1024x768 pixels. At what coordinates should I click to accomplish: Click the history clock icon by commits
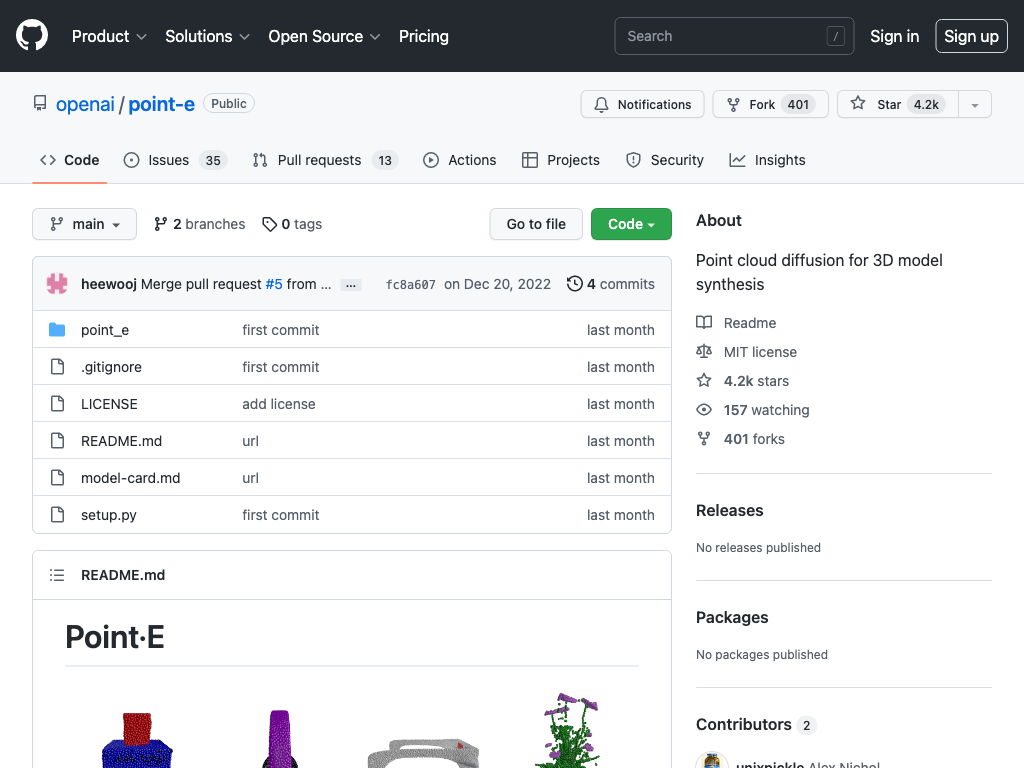tap(575, 284)
